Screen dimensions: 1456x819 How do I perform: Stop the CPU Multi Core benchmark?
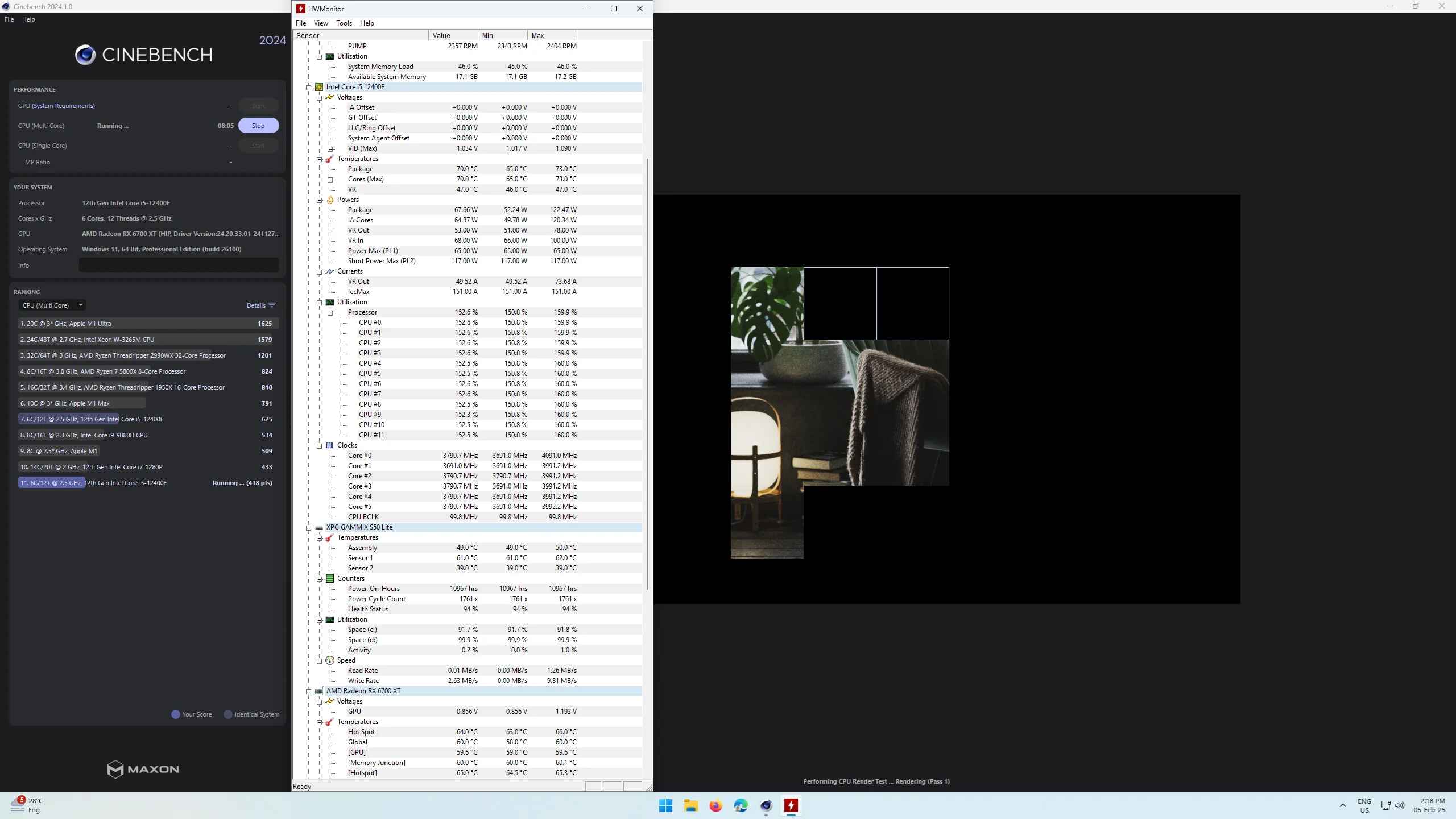pyautogui.click(x=258, y=126)
